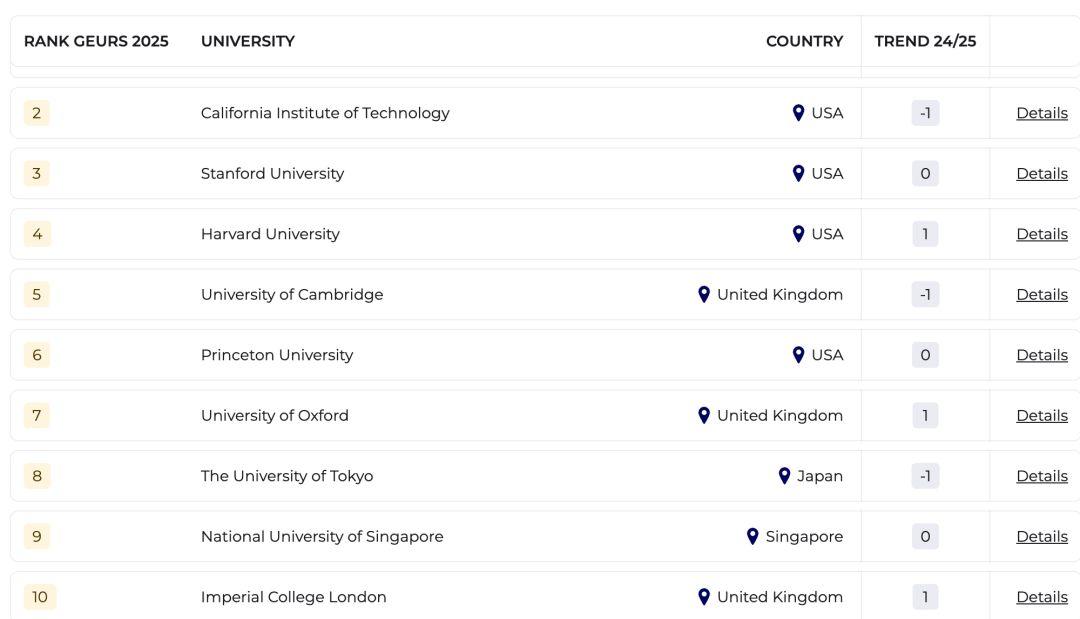Screen dimensions: 1080x619
Task: Open Details for Stanford University
Action: (1041, 173)
